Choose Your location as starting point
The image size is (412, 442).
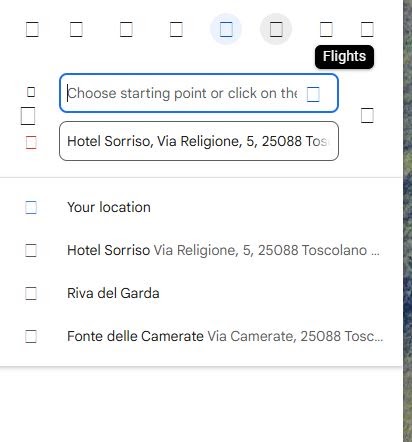(201, 207)
